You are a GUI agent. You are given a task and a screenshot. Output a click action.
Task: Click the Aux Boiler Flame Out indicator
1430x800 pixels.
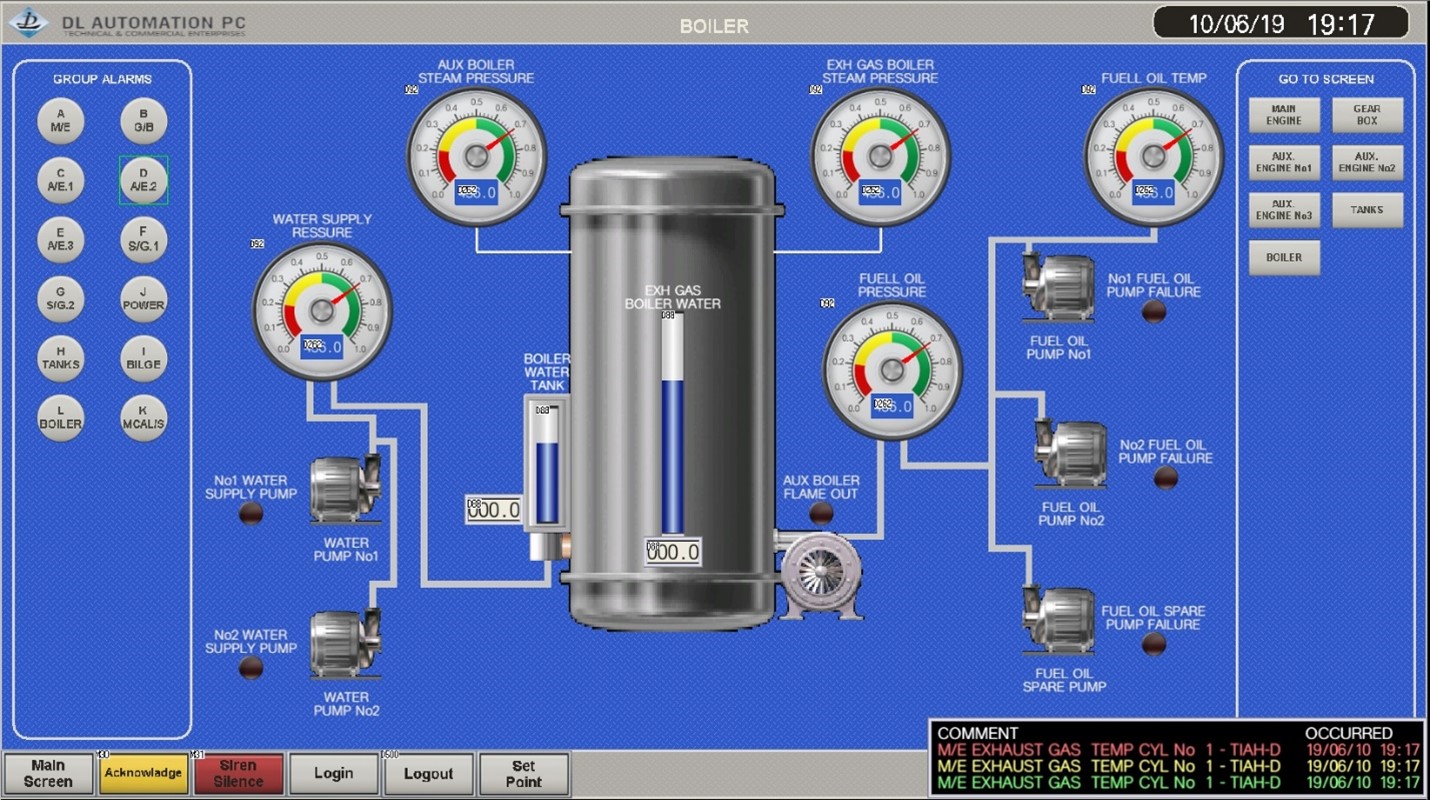point(821,514)
